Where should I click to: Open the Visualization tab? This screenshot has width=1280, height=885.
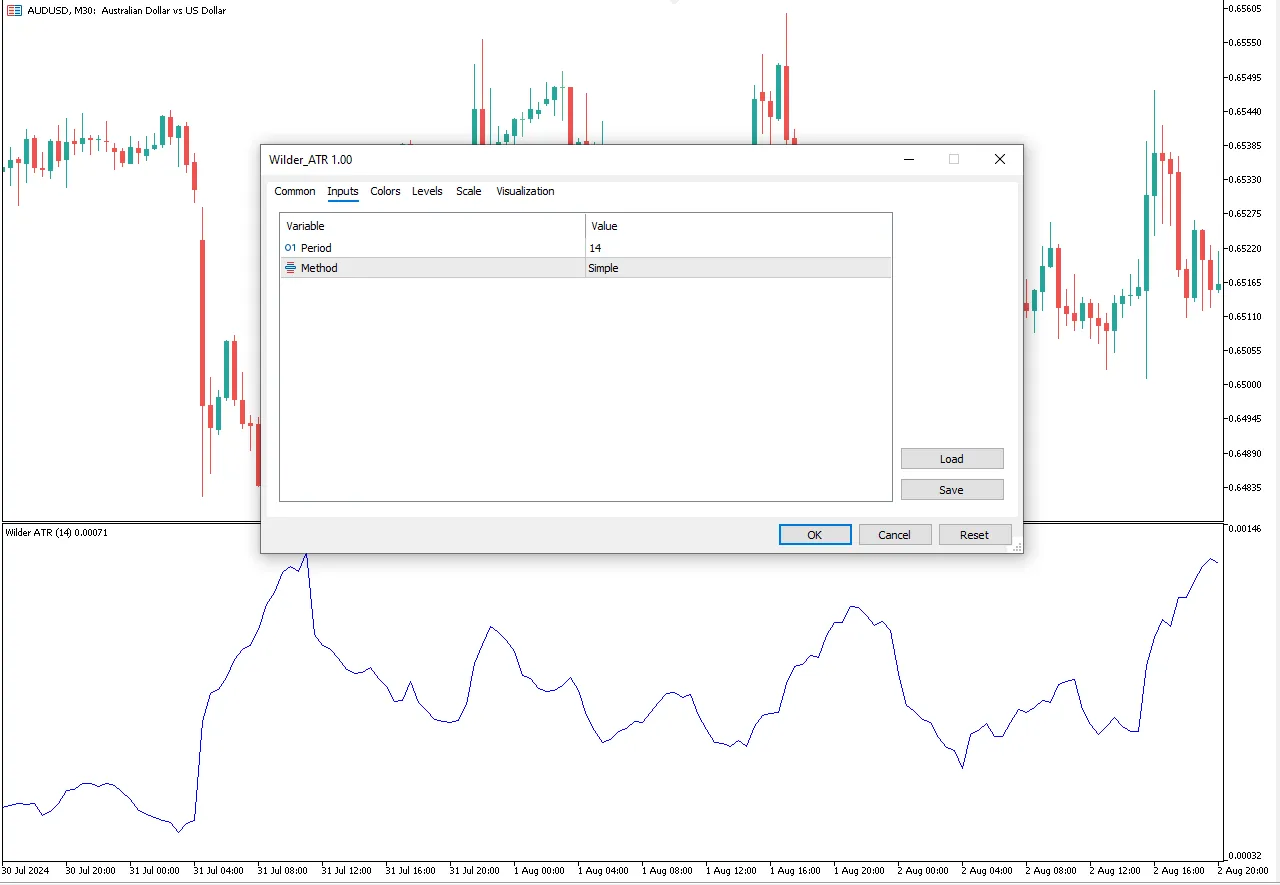click(525, 191)
